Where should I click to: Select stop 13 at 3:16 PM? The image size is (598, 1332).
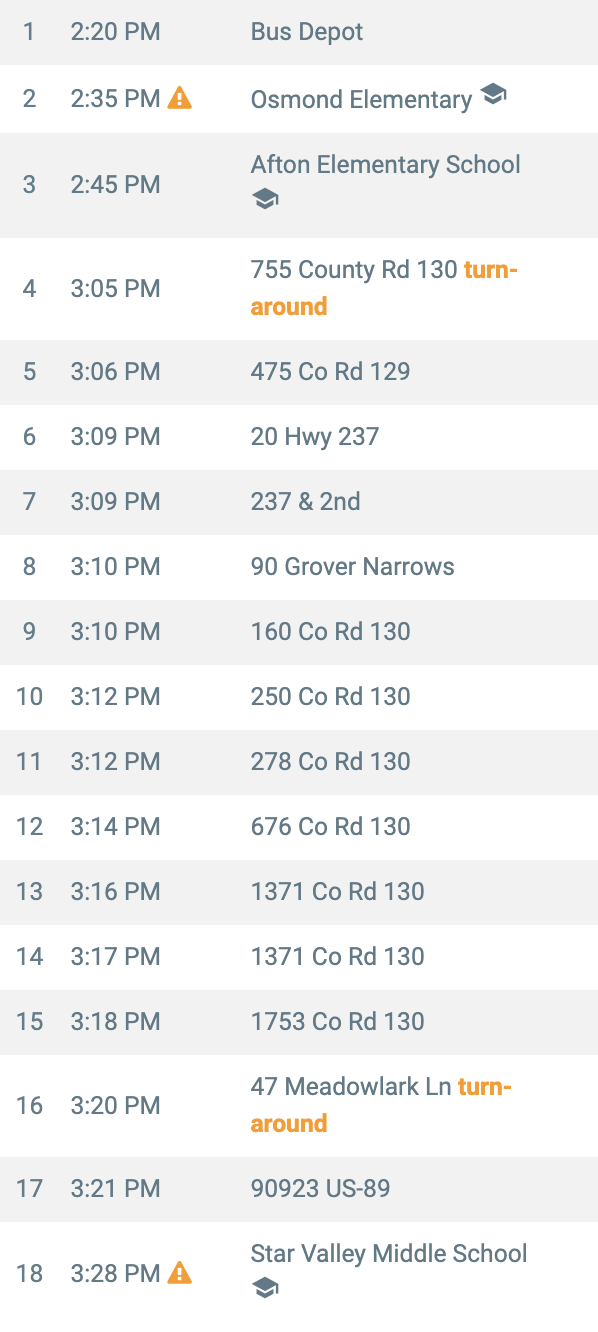[x=299, y=892]
